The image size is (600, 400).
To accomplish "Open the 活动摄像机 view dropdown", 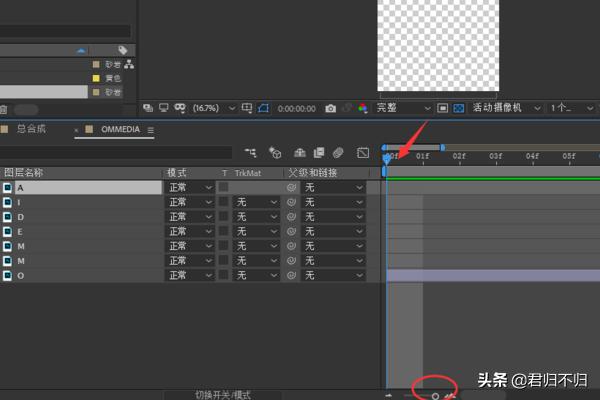I will pyautogui.click(x=506, y=108).
